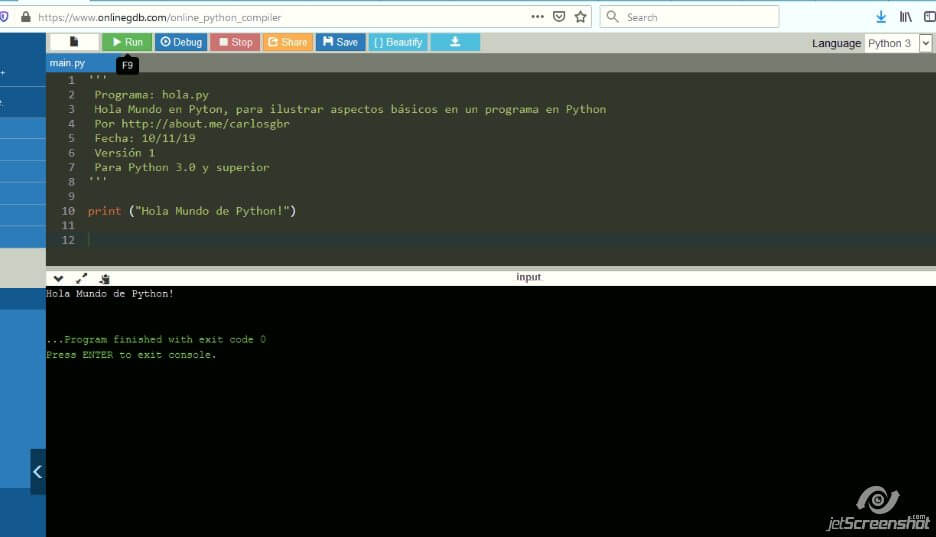This screenshot has width=936, height=537.
Task: Open browser downloads arrow icon
Action: pyautogui.click(x=881, y=17)
